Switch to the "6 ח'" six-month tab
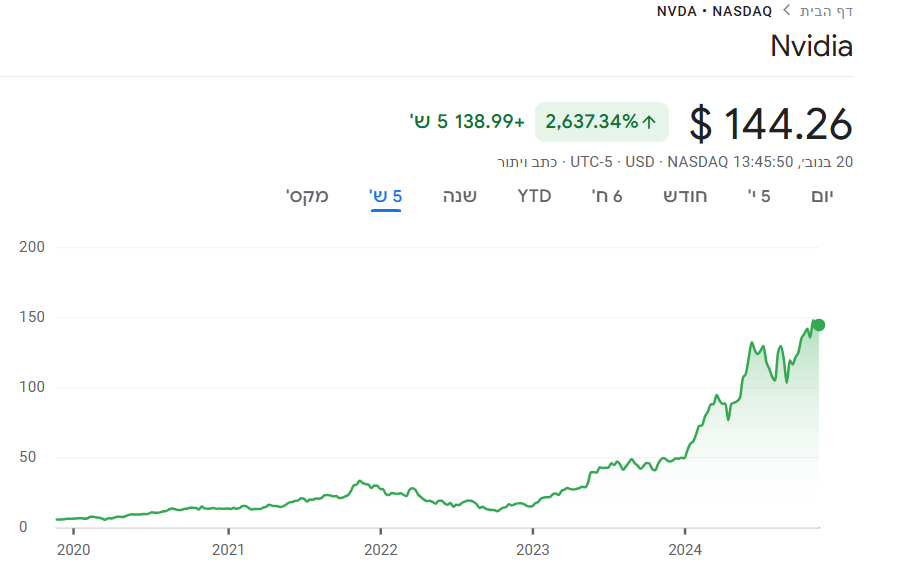Viewport: 897px width, 568px height. [607, 196]
